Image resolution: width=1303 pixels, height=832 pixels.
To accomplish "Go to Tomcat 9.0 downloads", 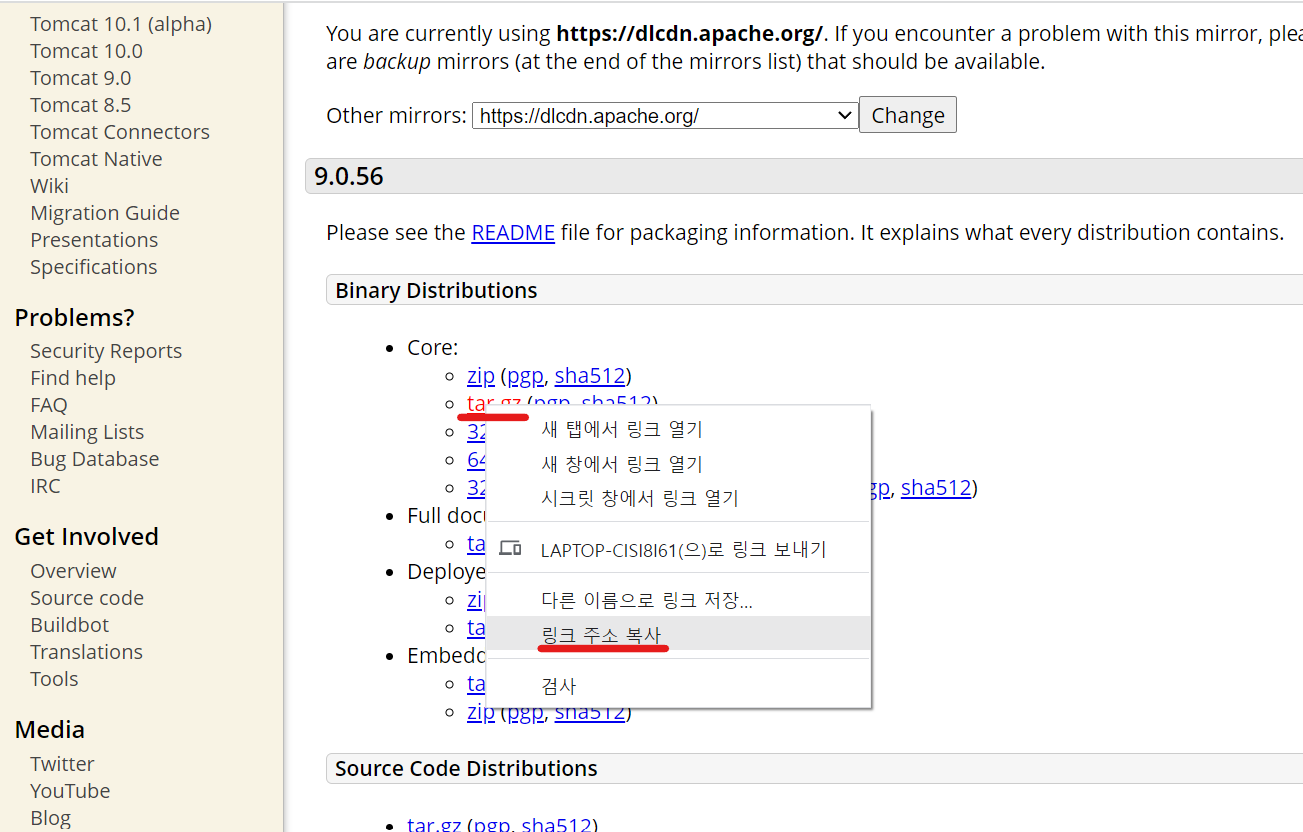I will (x=80, y=78).
